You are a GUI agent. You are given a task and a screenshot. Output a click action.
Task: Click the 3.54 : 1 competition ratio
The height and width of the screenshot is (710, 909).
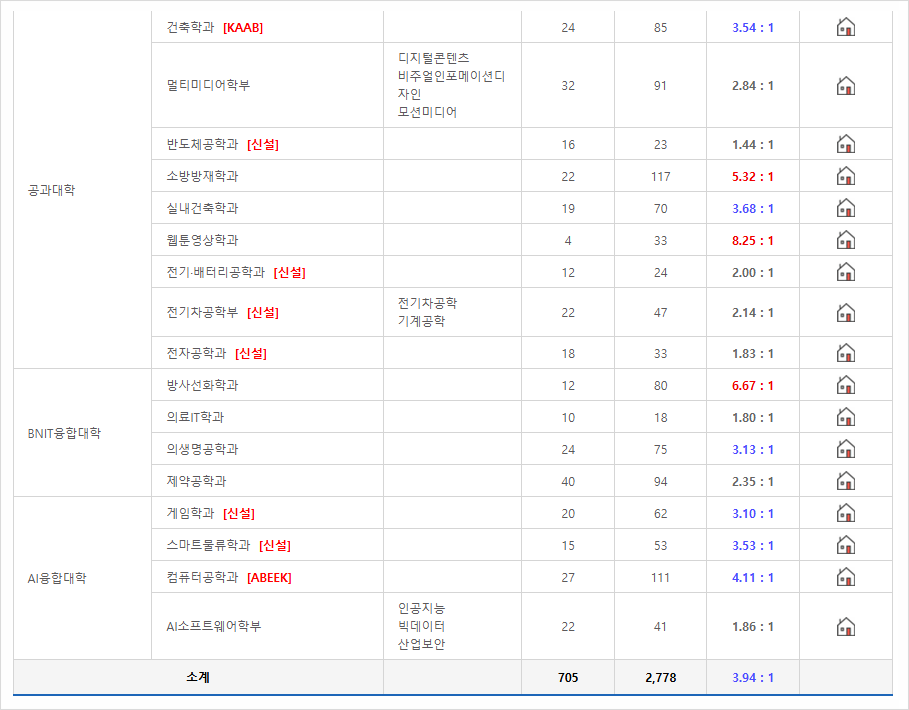[x=752, y=28]
